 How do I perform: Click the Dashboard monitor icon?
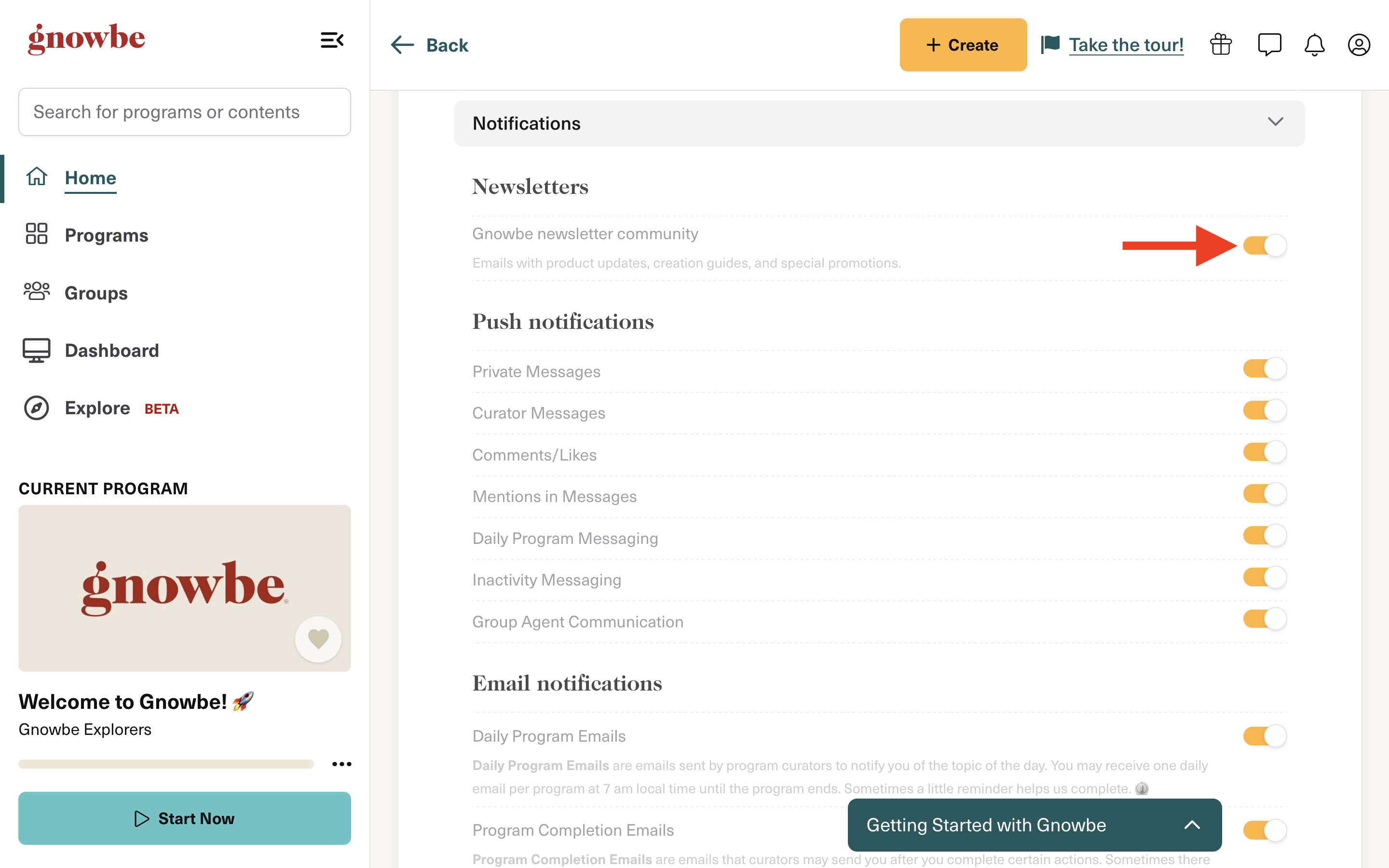(36, 350)
